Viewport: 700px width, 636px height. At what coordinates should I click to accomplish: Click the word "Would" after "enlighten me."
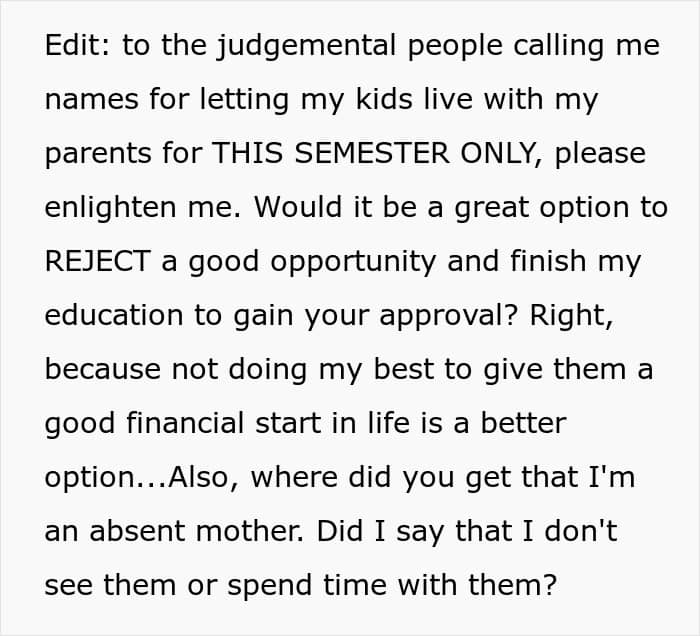coord(298,207)
